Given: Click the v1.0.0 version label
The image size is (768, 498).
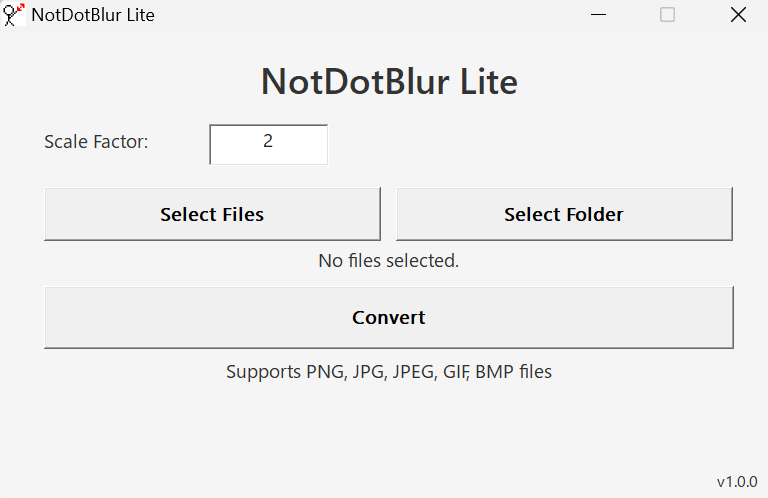Looking at the screenshot, I should coord(737,482).
